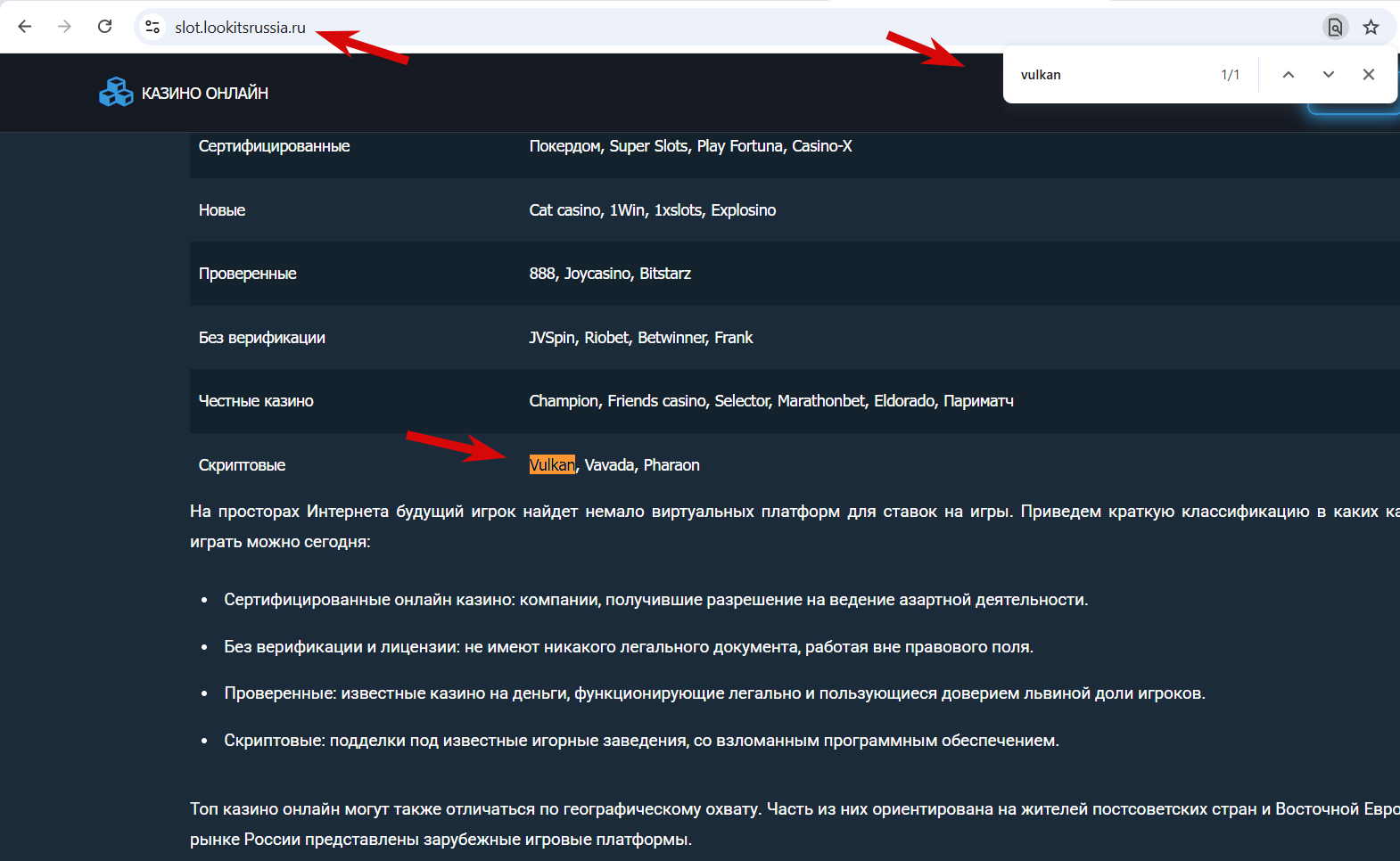Click the highlighted word Vulkan

(x=552, y=465)
